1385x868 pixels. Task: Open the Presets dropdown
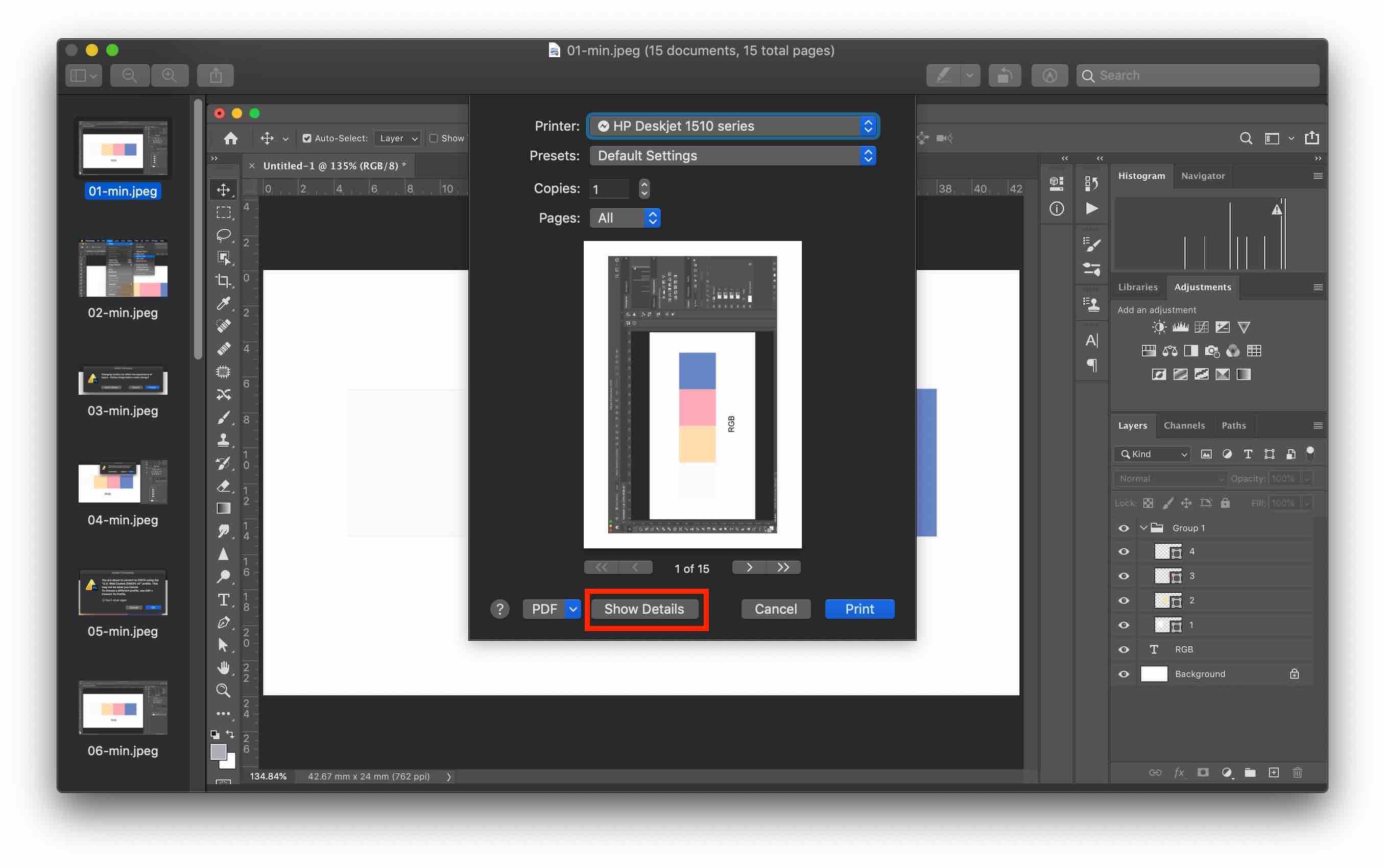tap(733, 156)
